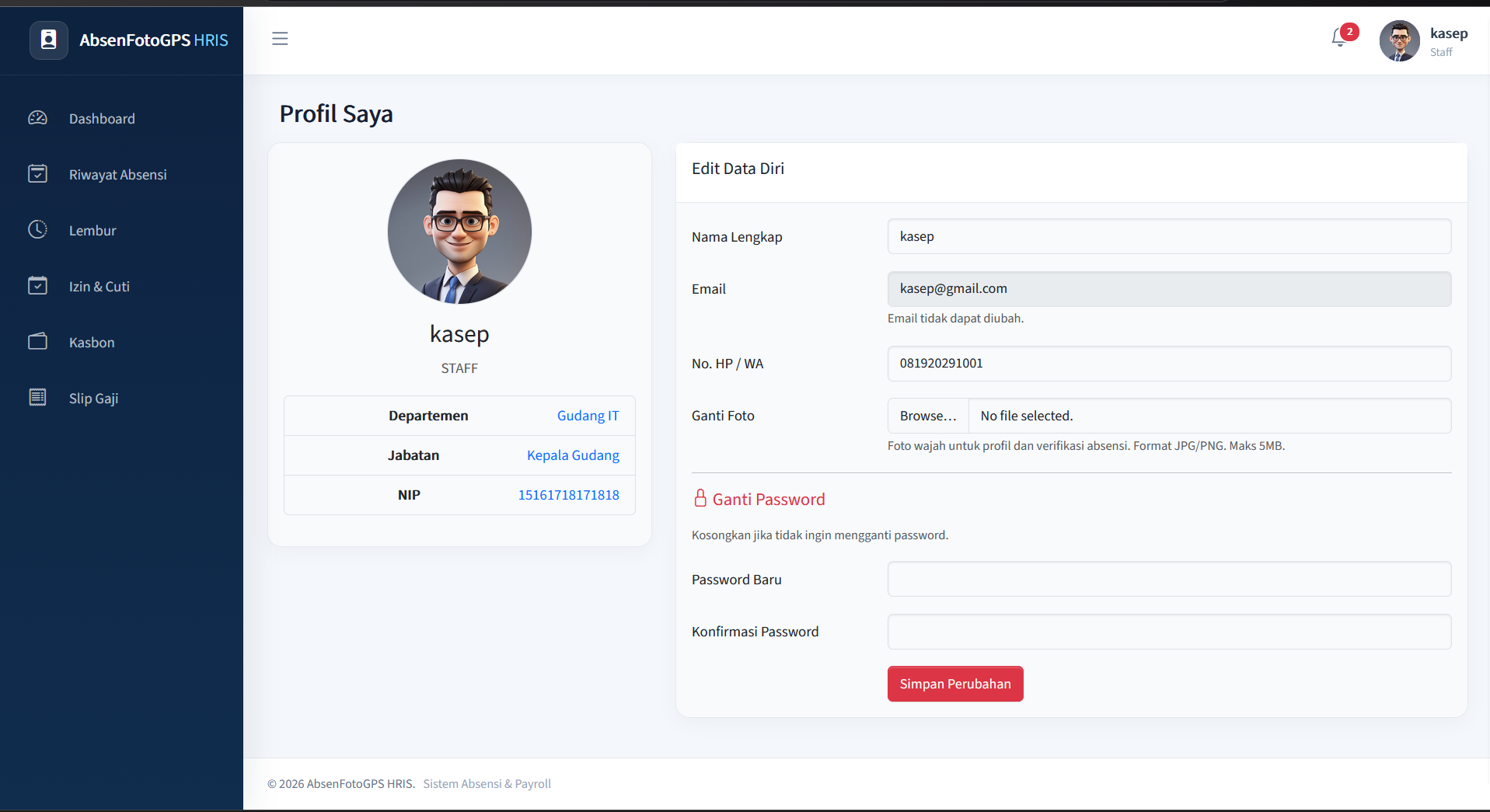View the Slip Gaji page
The width and height of the screenshot is (1490, 812).
94,399
